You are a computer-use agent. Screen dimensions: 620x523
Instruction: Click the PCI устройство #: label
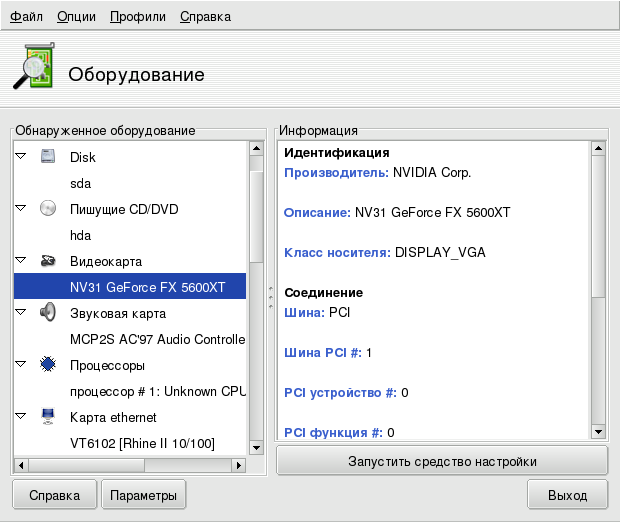click(x=340, y=393)
